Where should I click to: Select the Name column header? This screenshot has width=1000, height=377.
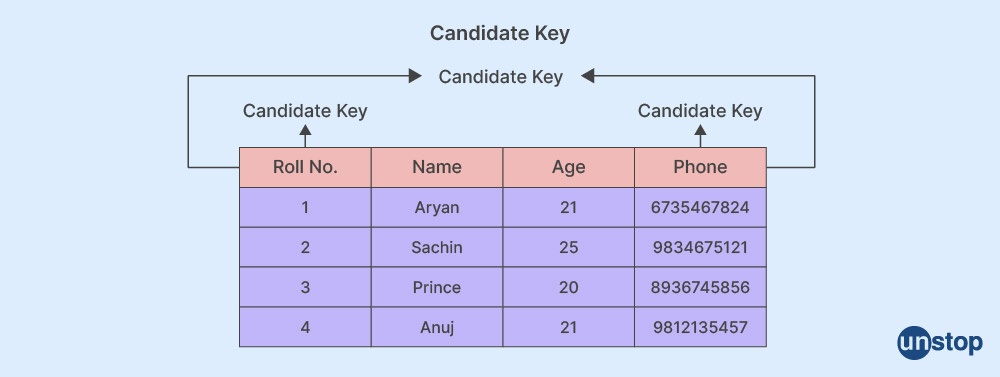click(x=437, y=167)
